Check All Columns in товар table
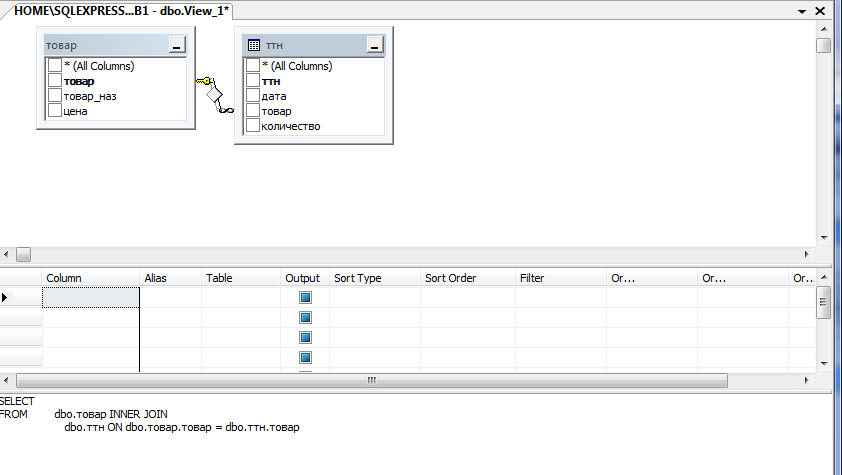The image size is (842, 475). click(55, 65)
